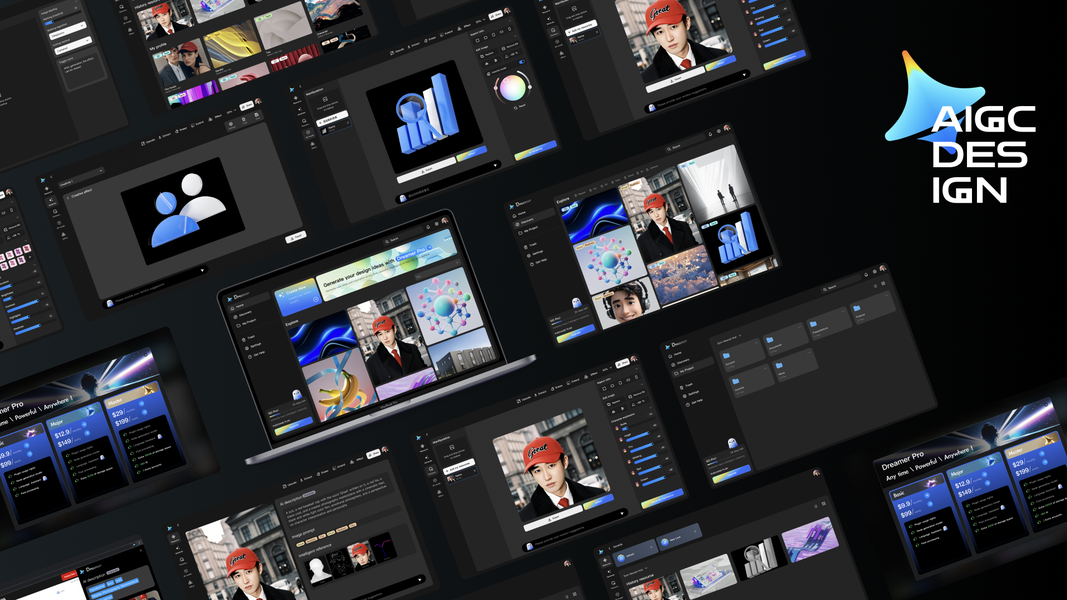Select My Project in the laptop screen sidebar

248,321
